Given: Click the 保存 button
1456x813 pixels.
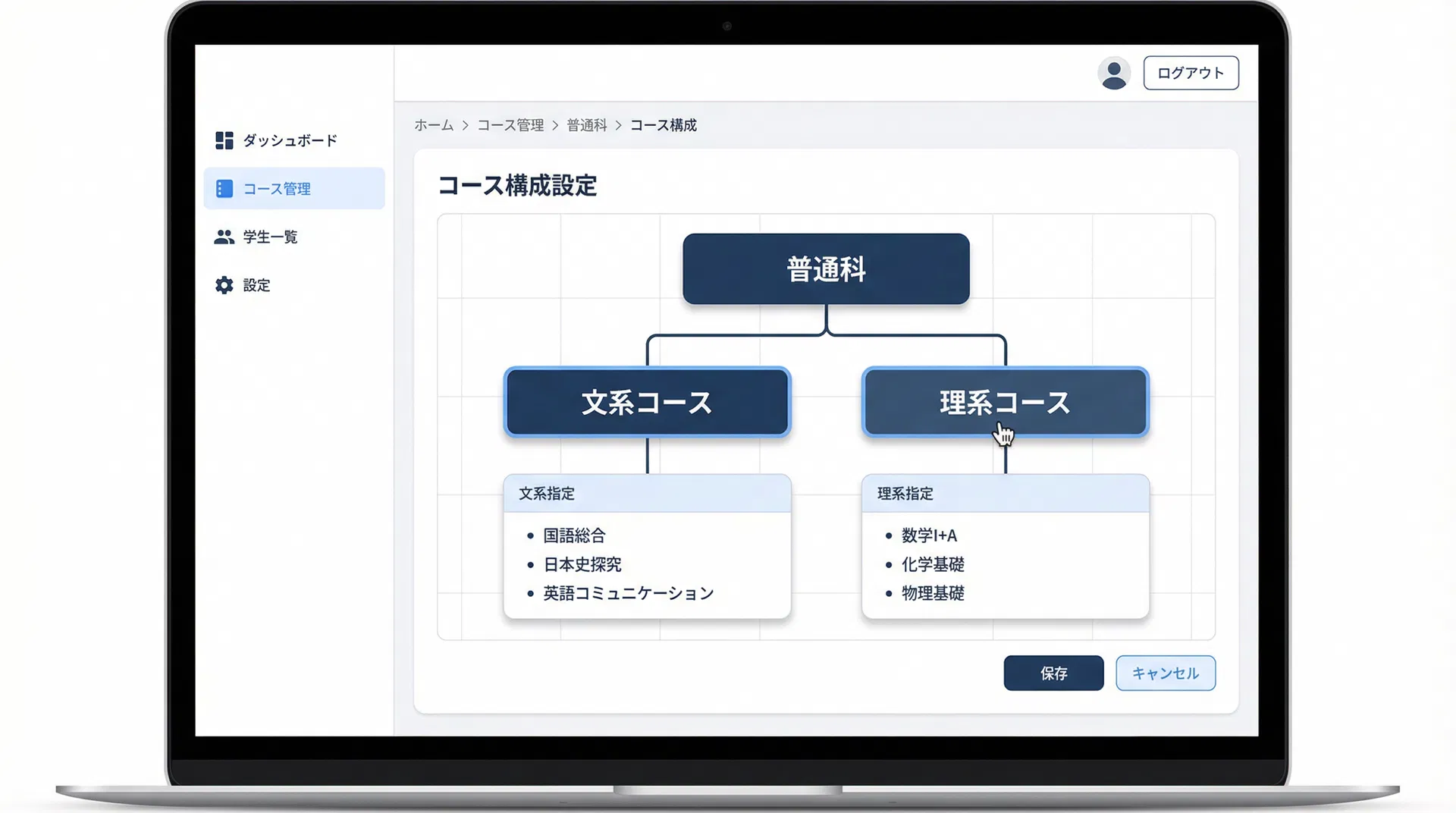Looking at the screenshot, I should (1053, 673).
